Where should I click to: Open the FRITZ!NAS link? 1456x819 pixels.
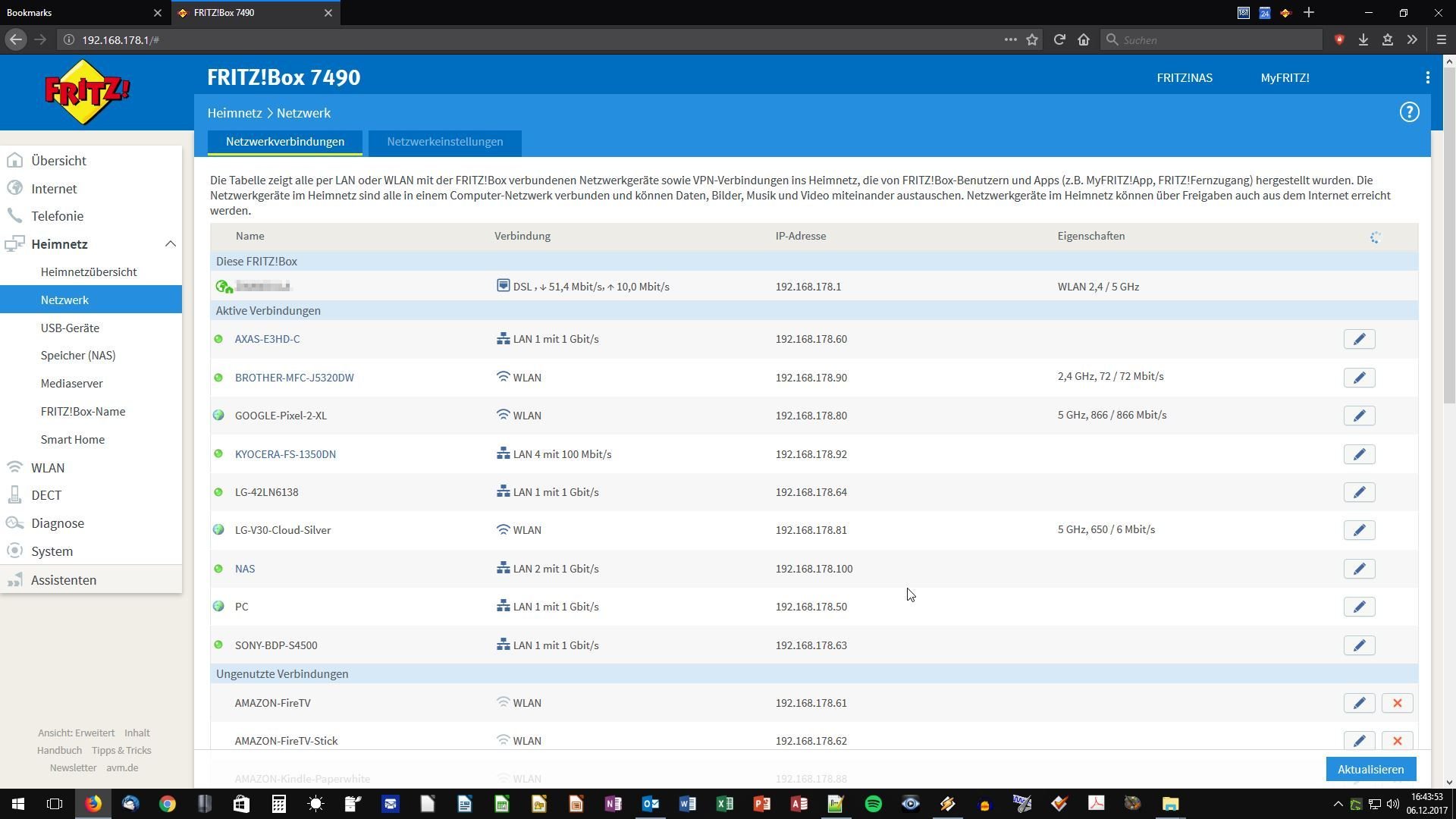point(1185,78)
